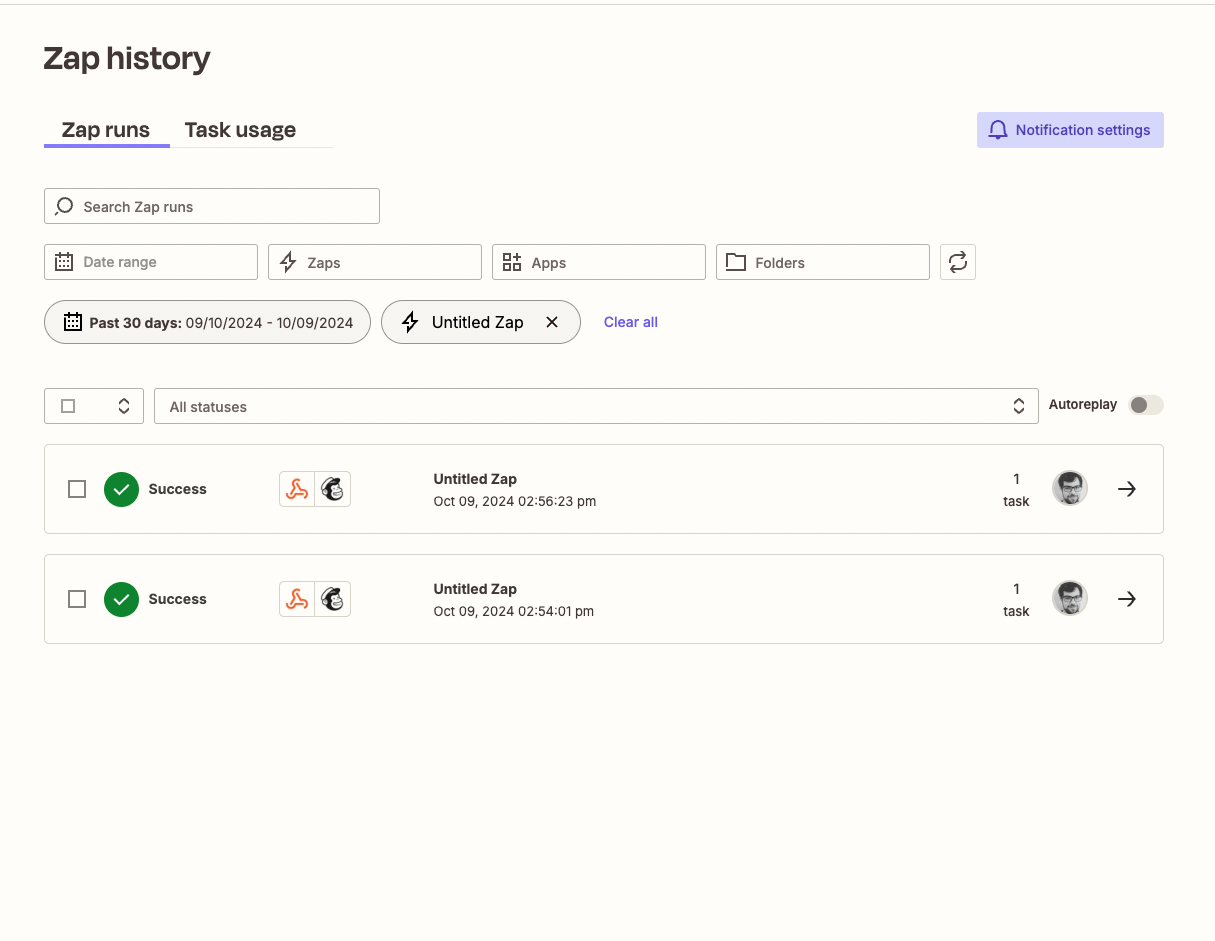The height and width of the screenshot is (941, 1215).
Task: Click the refresh filters icon
Action: [957, 262]
